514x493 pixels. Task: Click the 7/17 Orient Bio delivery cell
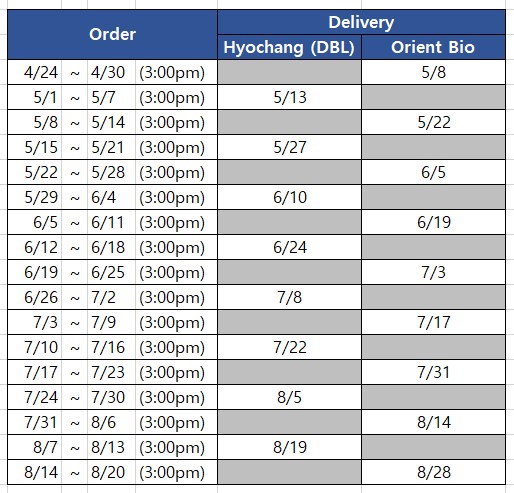tap(433, 322)
